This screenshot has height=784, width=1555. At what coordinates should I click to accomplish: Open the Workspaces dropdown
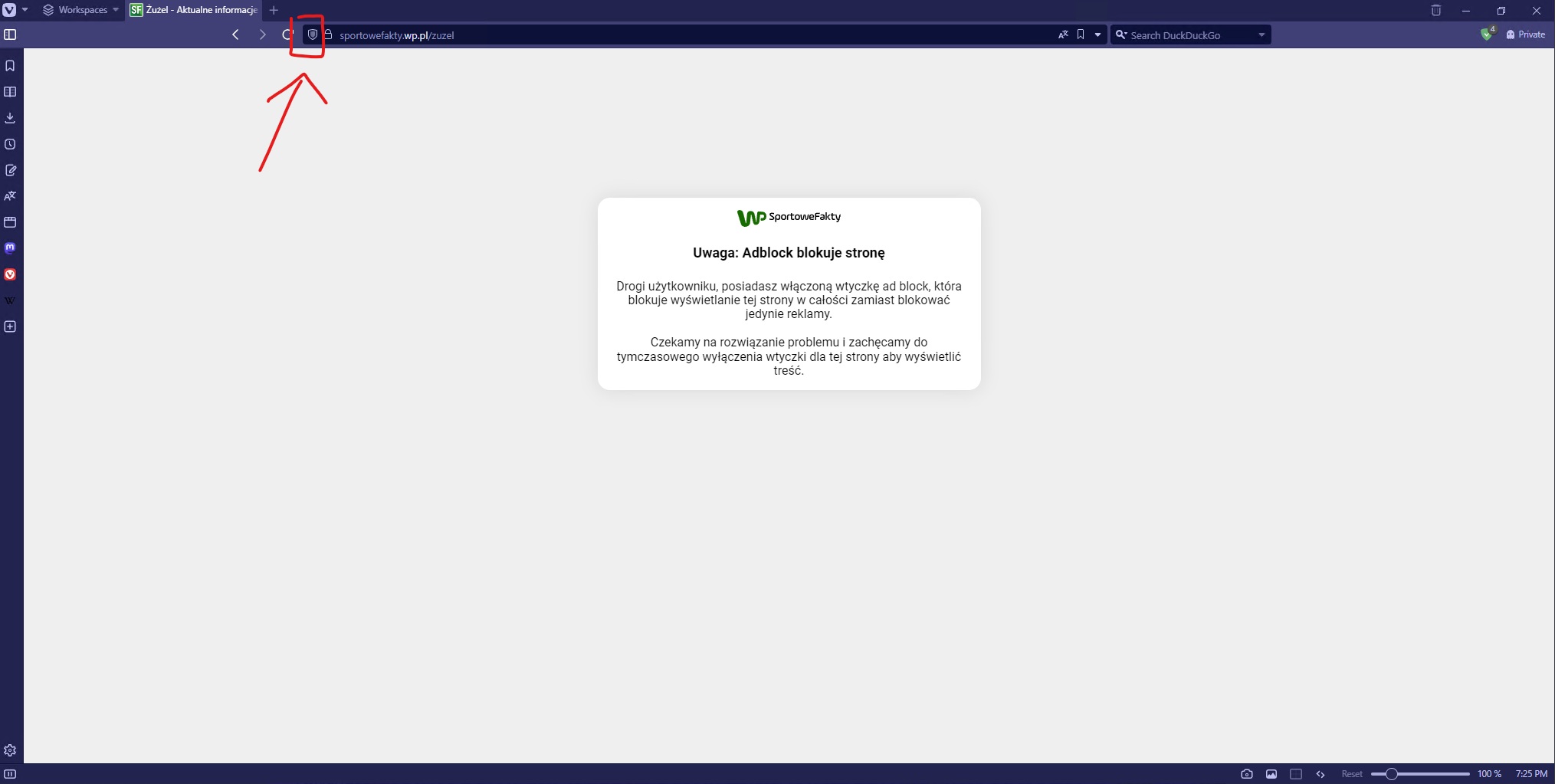[x=80, y=10]
